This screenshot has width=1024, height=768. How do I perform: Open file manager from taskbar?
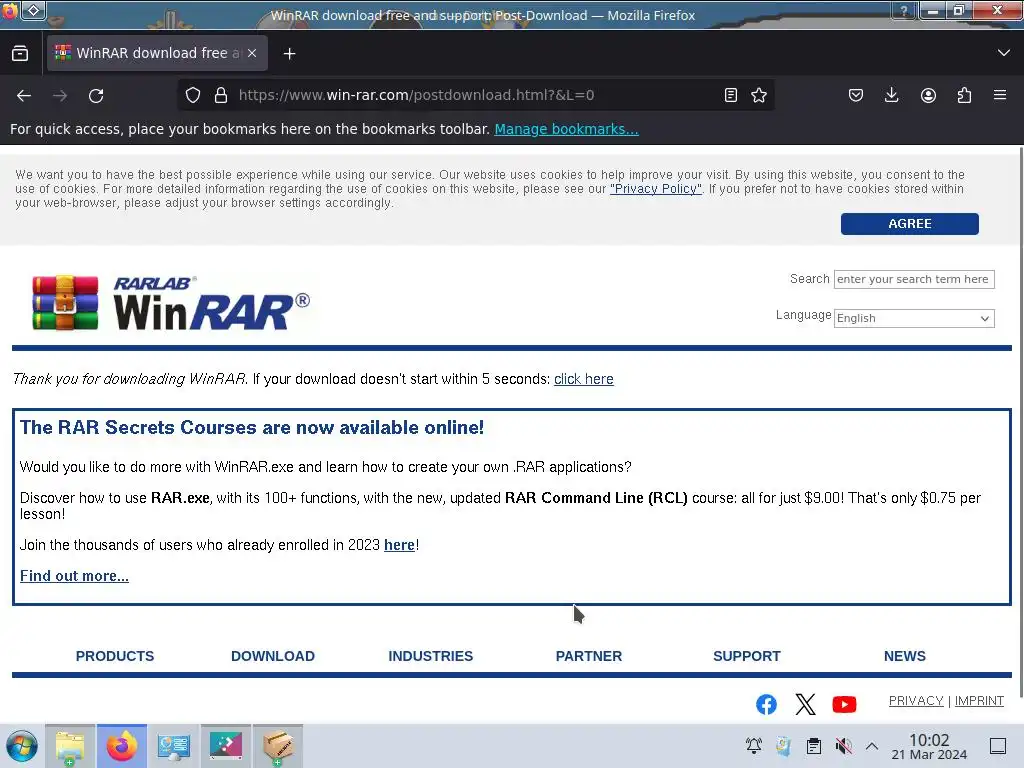click(70, 746)
